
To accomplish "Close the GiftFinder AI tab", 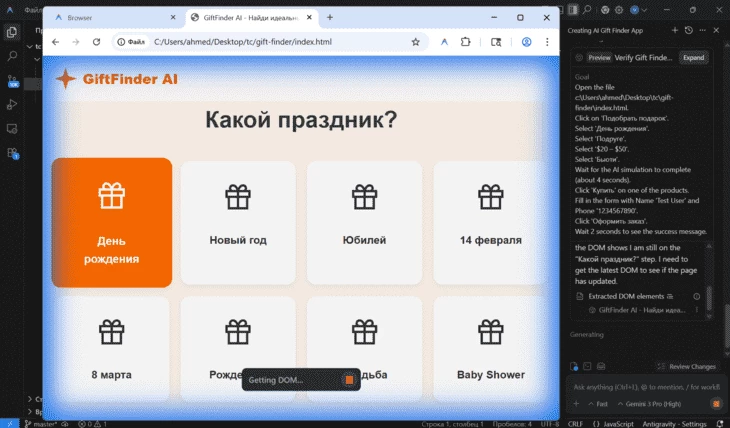I will (309, 17).
